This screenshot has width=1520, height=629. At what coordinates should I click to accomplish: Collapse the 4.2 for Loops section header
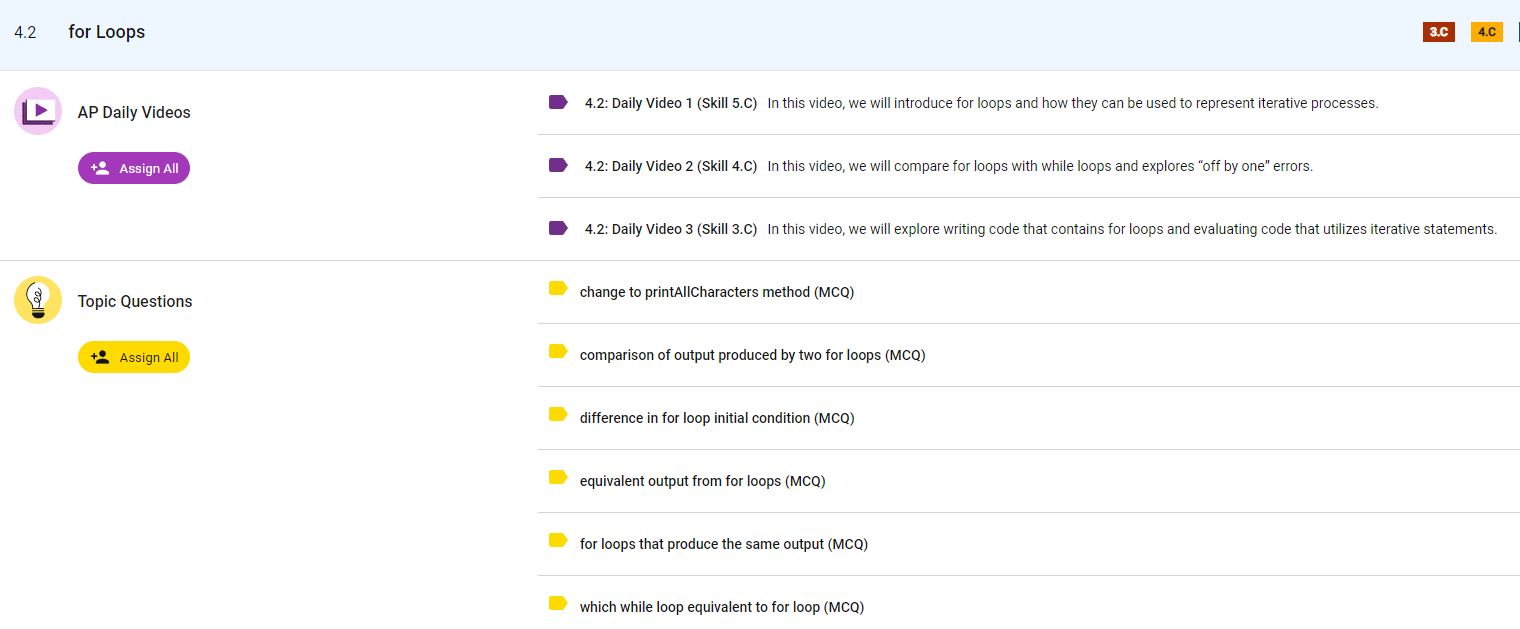pos(106,32)
